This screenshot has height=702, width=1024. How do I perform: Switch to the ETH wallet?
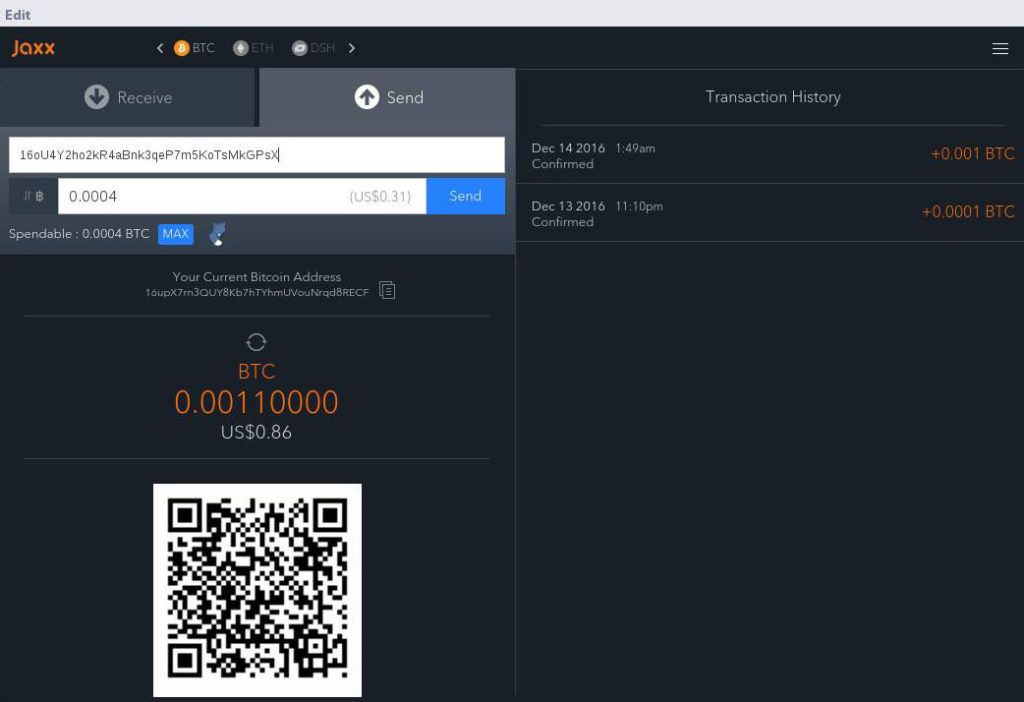253,48
